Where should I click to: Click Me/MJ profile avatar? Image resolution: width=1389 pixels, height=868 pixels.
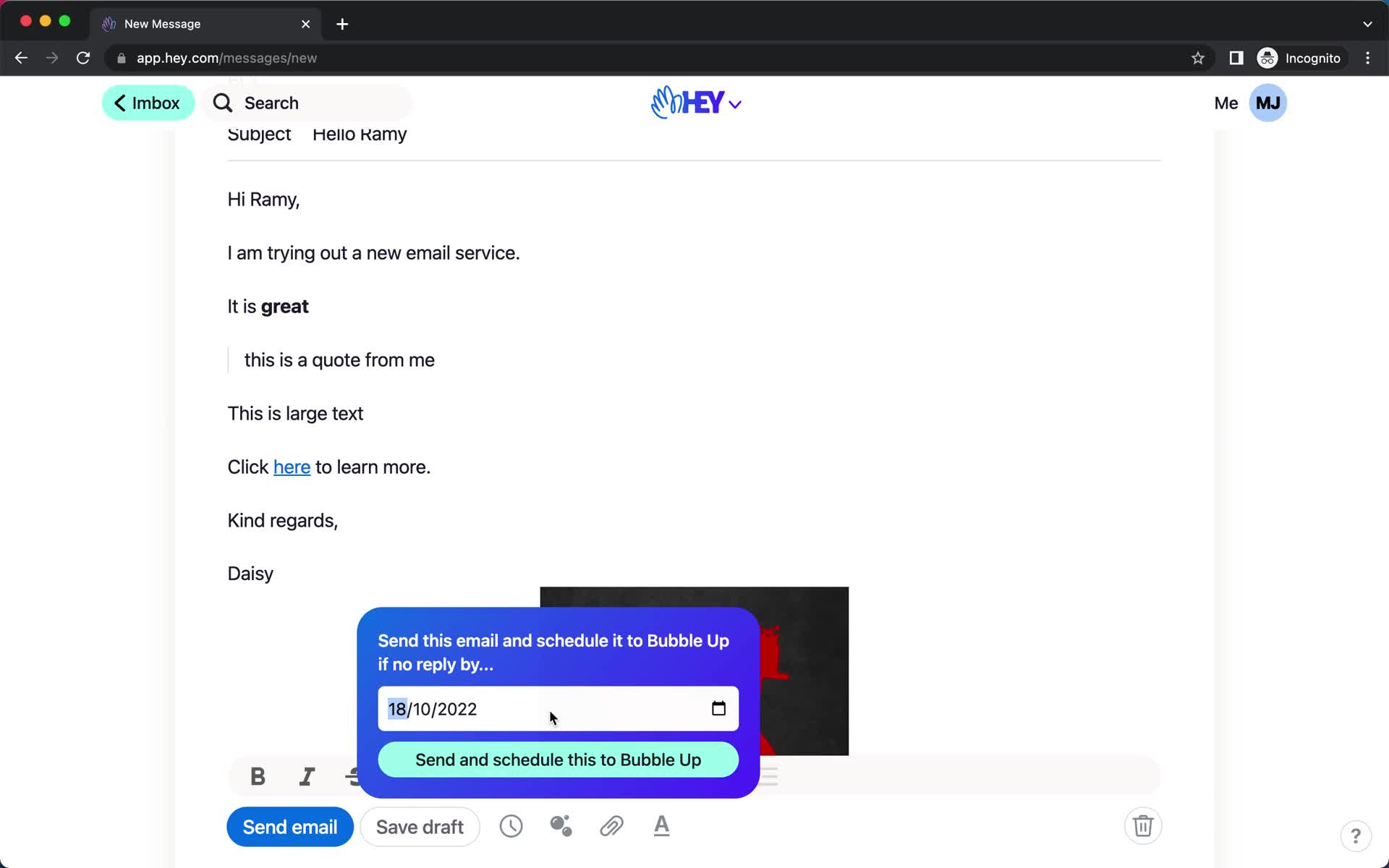[x=1268, y=103]
